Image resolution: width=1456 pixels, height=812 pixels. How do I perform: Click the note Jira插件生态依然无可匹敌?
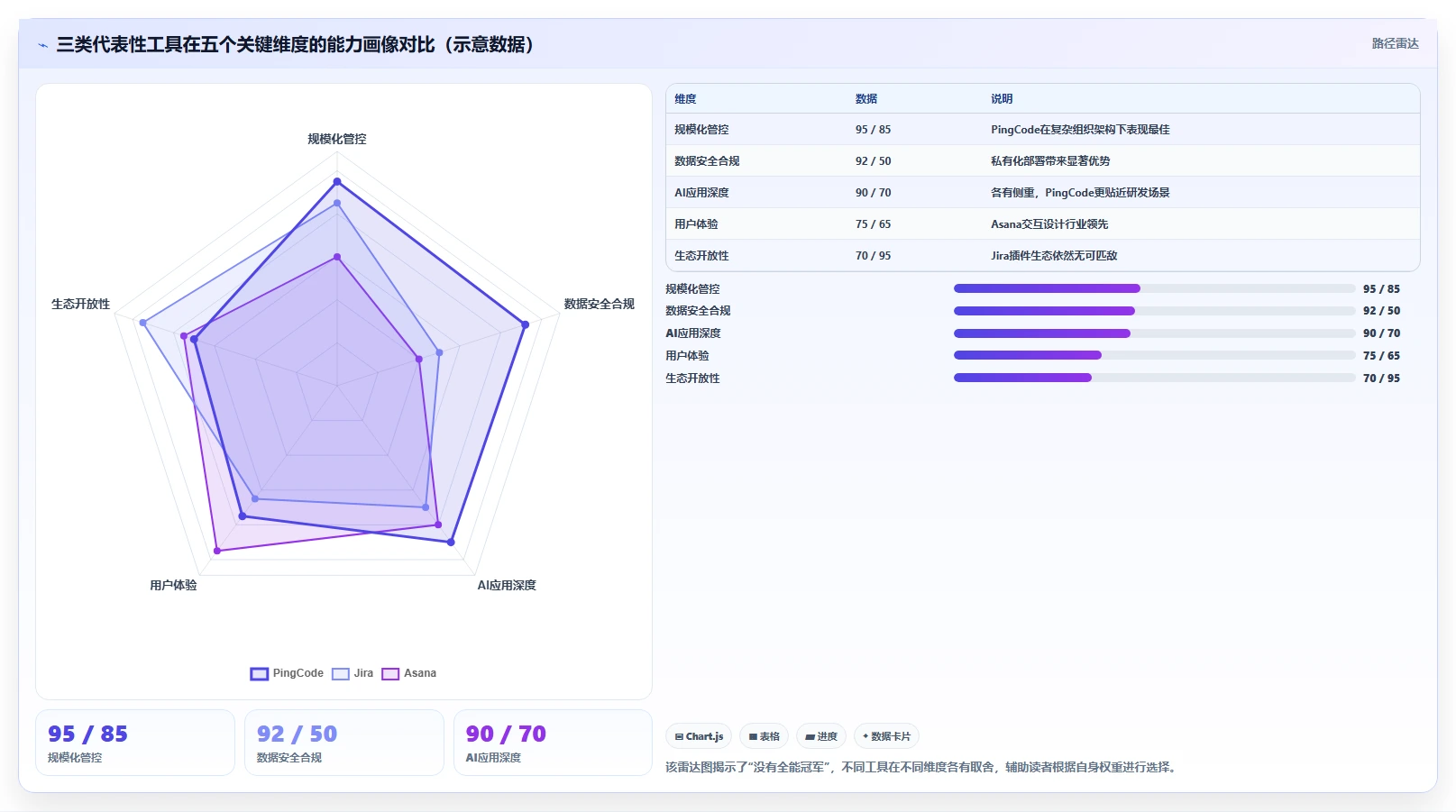tap(1054, 256)
